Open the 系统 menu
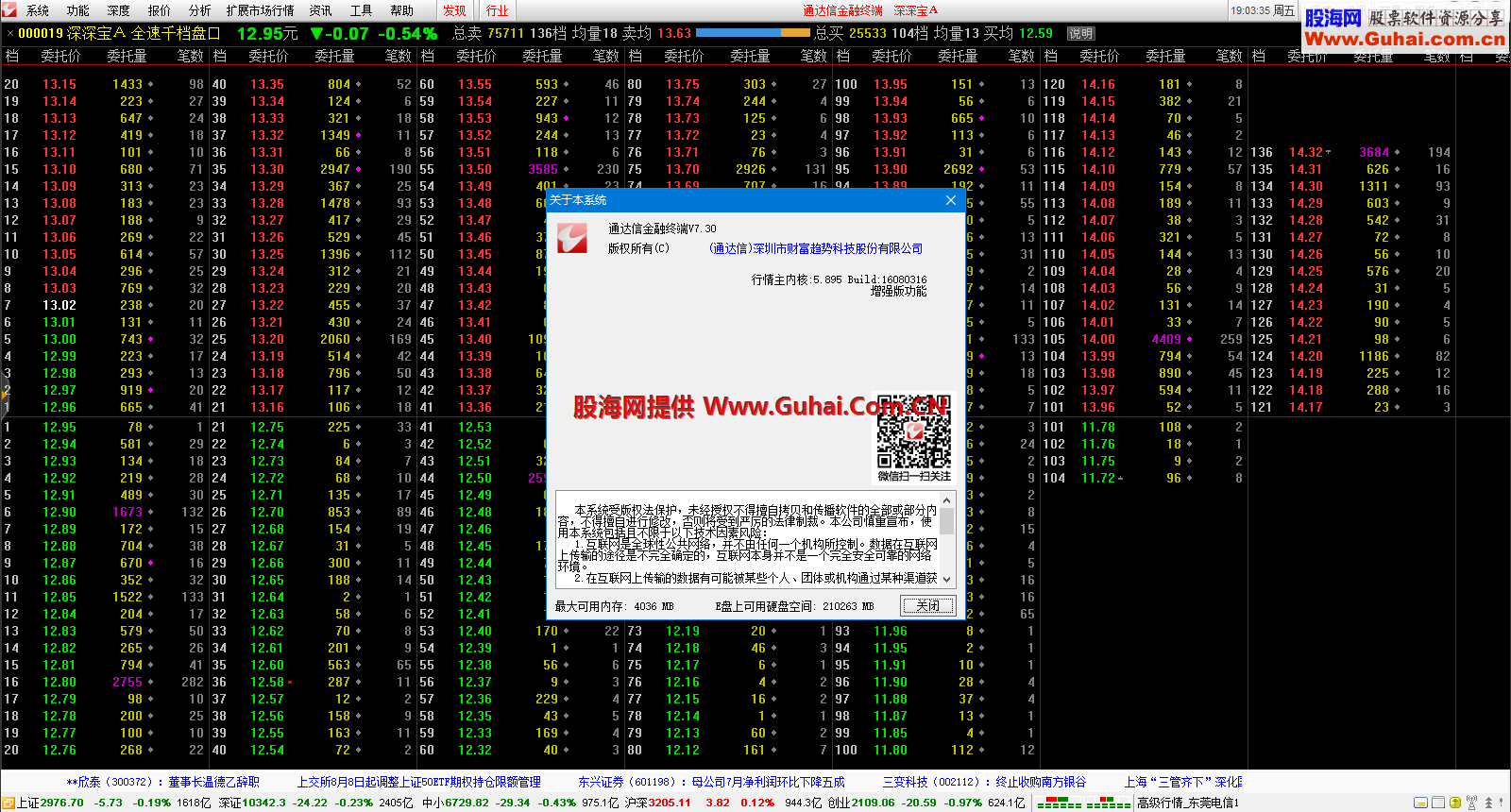The image size is (1511, 812). (38, 10)
